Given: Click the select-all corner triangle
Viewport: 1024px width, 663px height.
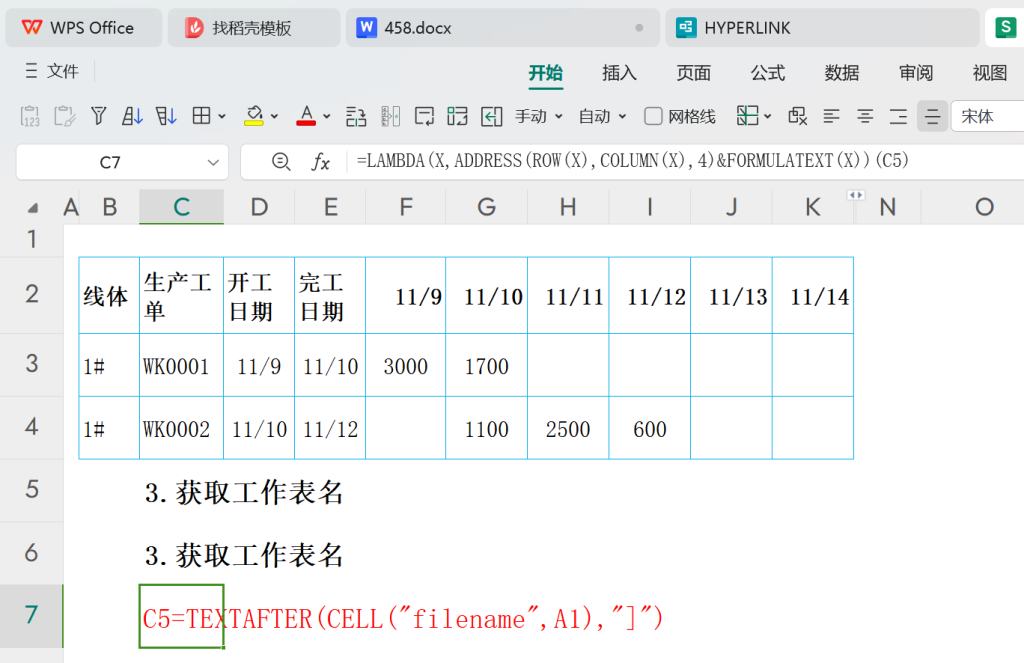Looking at the screenshot, I should click(x=32, y=208).
